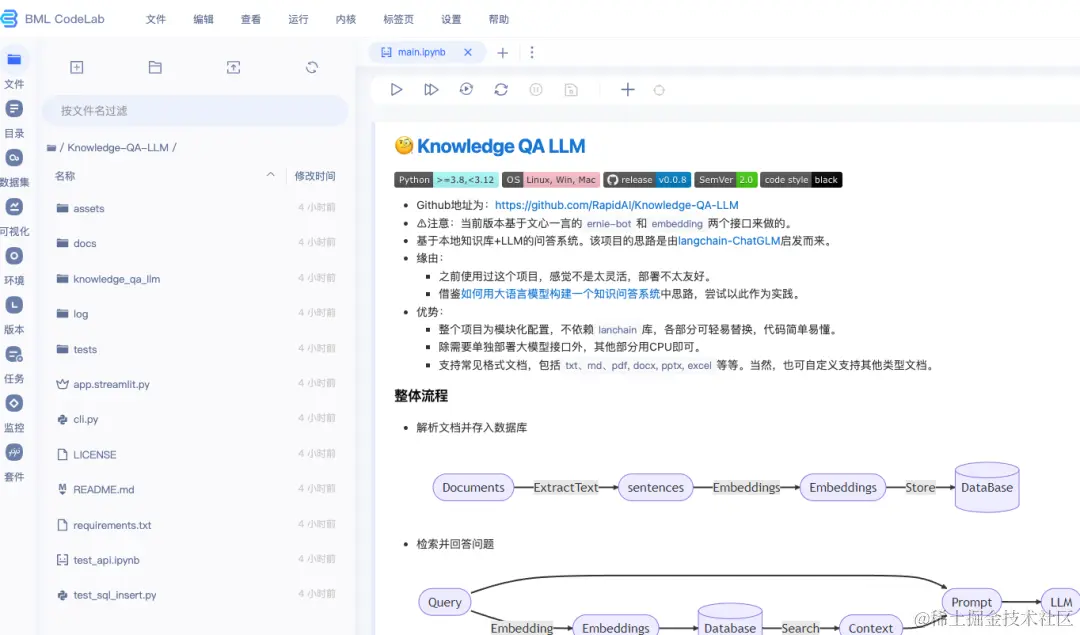Open the 文件 sidebar panel icon
The height and width of the screenshot is (635, 1080).
click(x=14, y=60)
